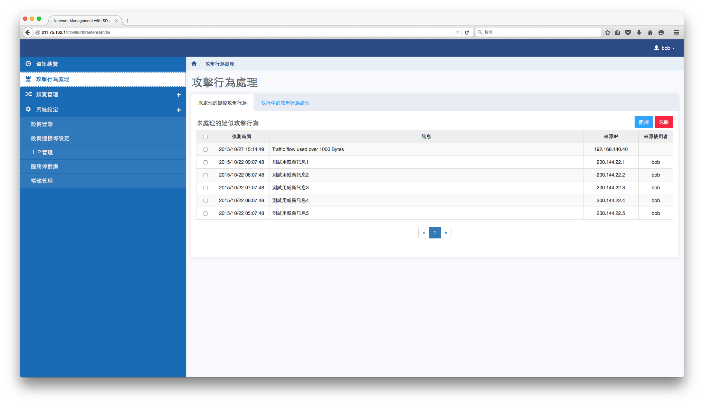
Task: Expand the shuffle-icon sidebar section with its plus
Action: pos(179,95)
